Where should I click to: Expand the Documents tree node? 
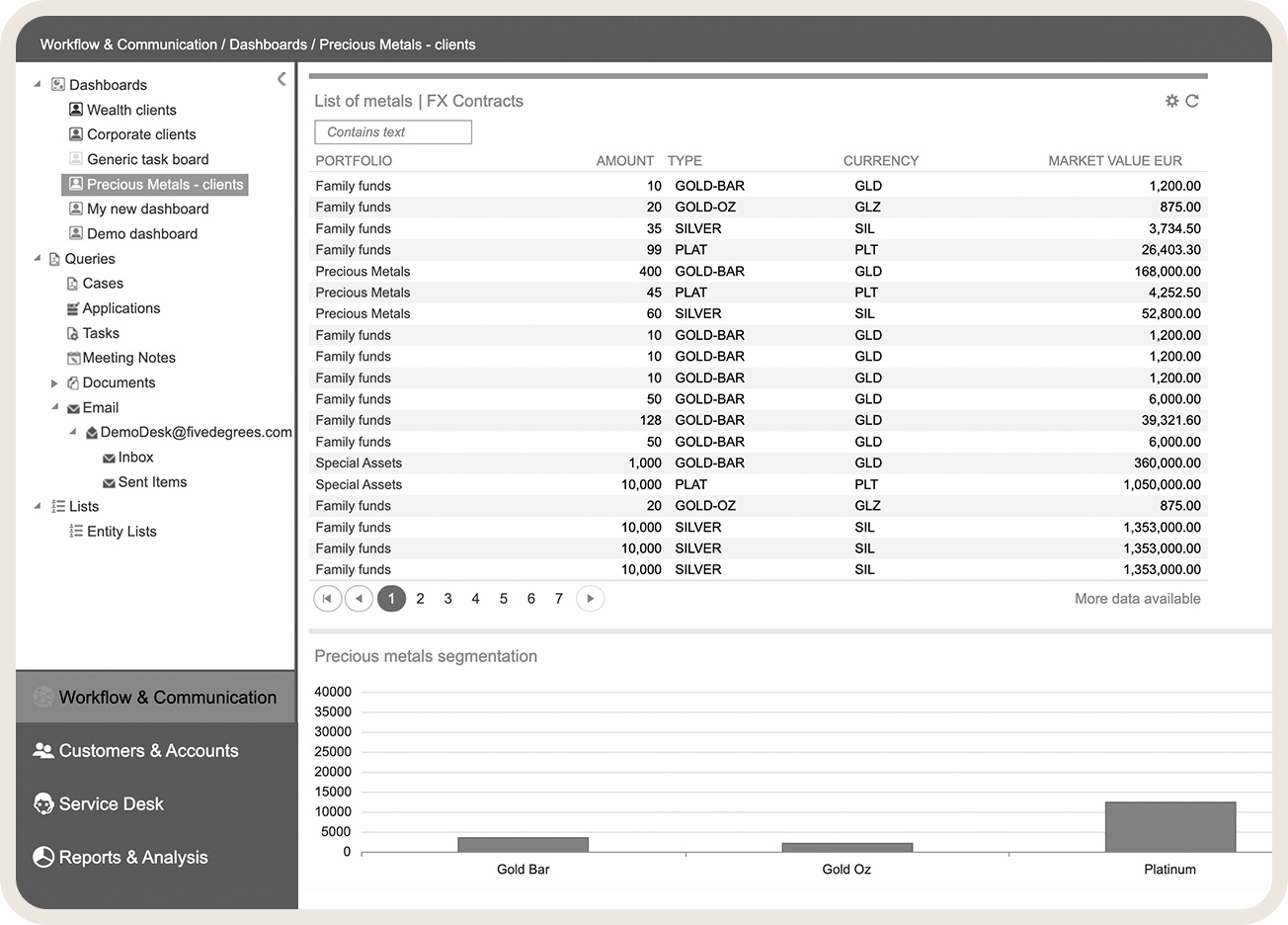coord(54,383)
